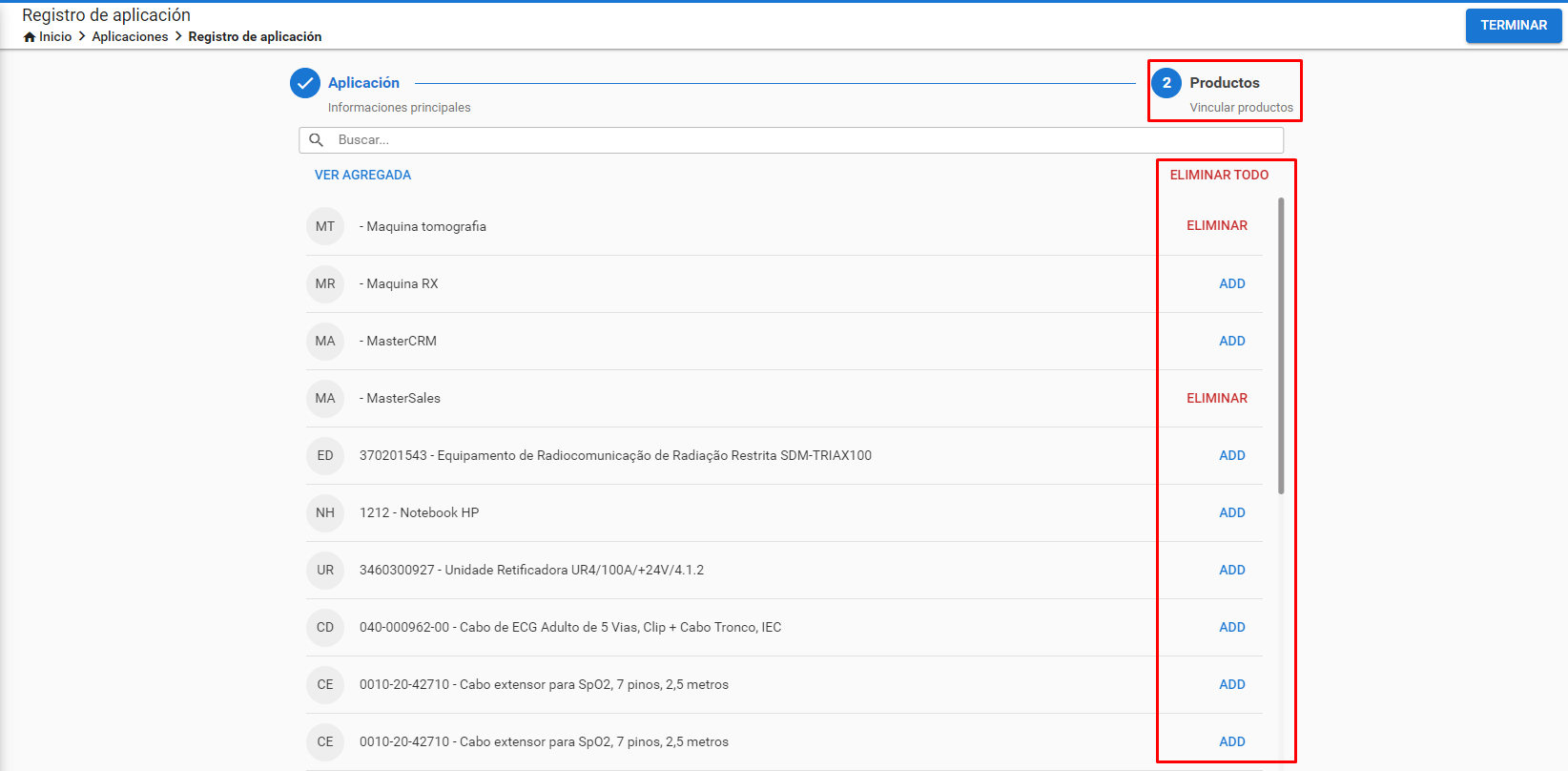Viewport: 1568px width, 771px height.
Task: Add Equipamento de Radiocomunicação SDM-TRIAX100
Action: click(1232, 455)
